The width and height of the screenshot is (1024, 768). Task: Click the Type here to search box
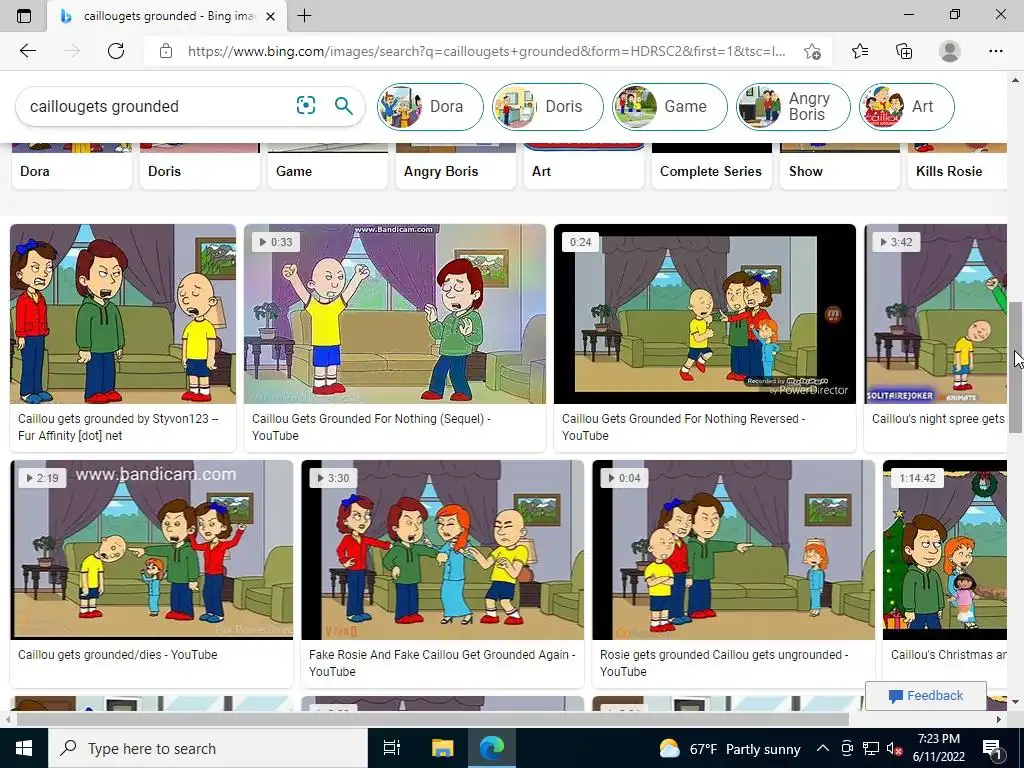coord(208,748)
